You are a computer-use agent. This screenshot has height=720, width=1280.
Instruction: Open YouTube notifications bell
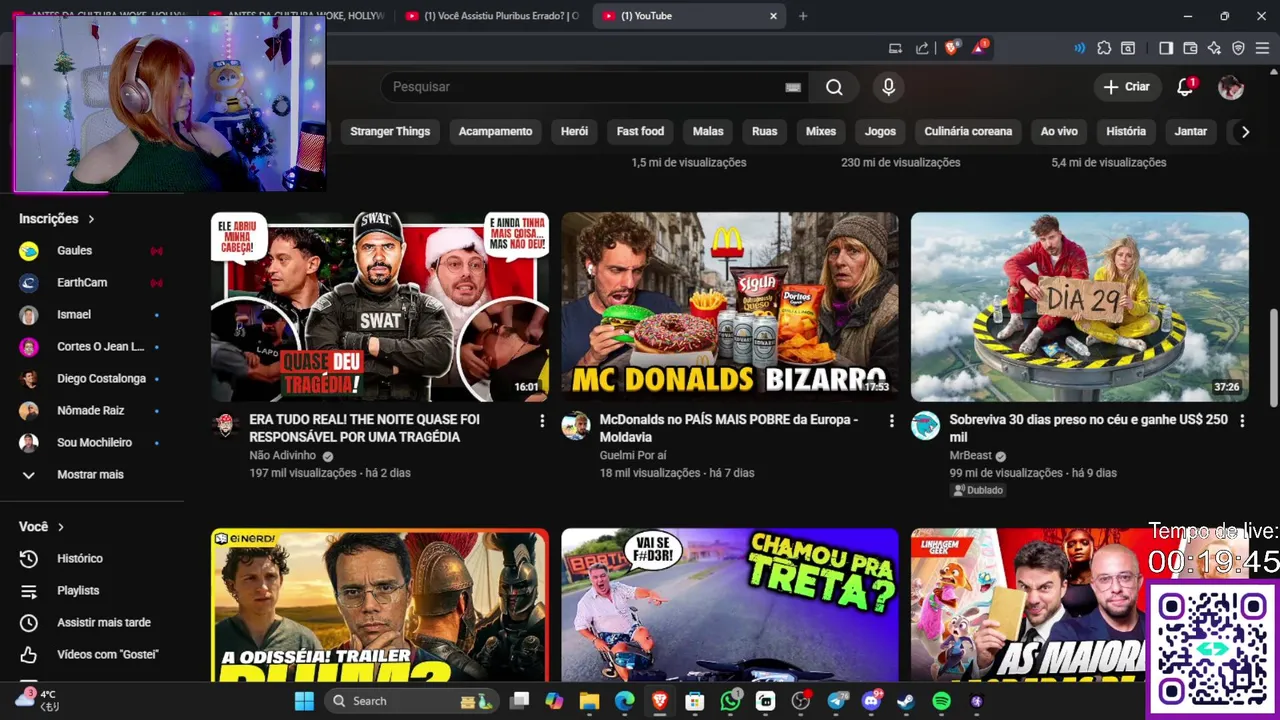click(x=1185, y=87)
